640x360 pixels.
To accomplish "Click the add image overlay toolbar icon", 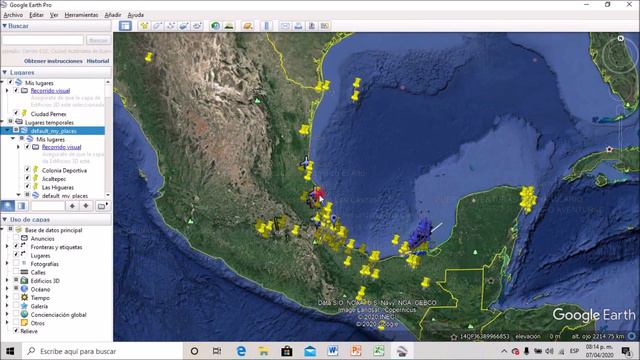I will click(184, 26).
